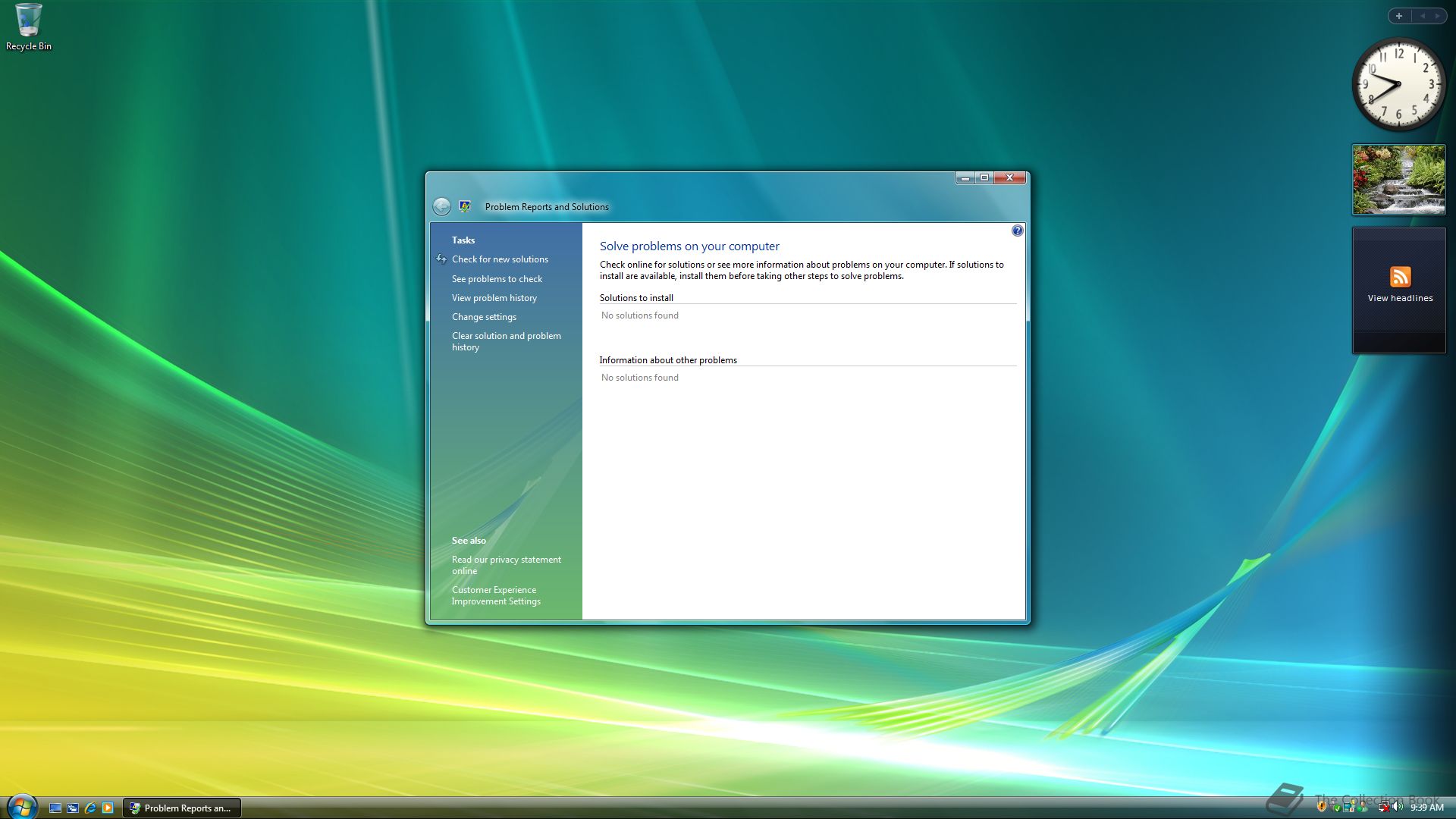Click the Windows Security shield tray icon
The width and height of the screenshot is (1456, 819).
1322,807
